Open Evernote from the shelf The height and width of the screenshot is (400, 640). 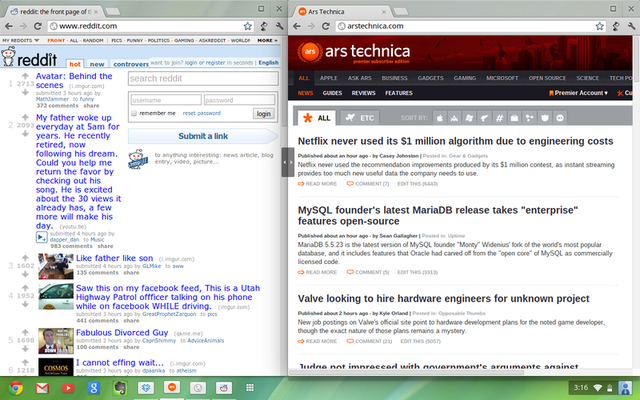pyautogui.click(x=120, y=388)
